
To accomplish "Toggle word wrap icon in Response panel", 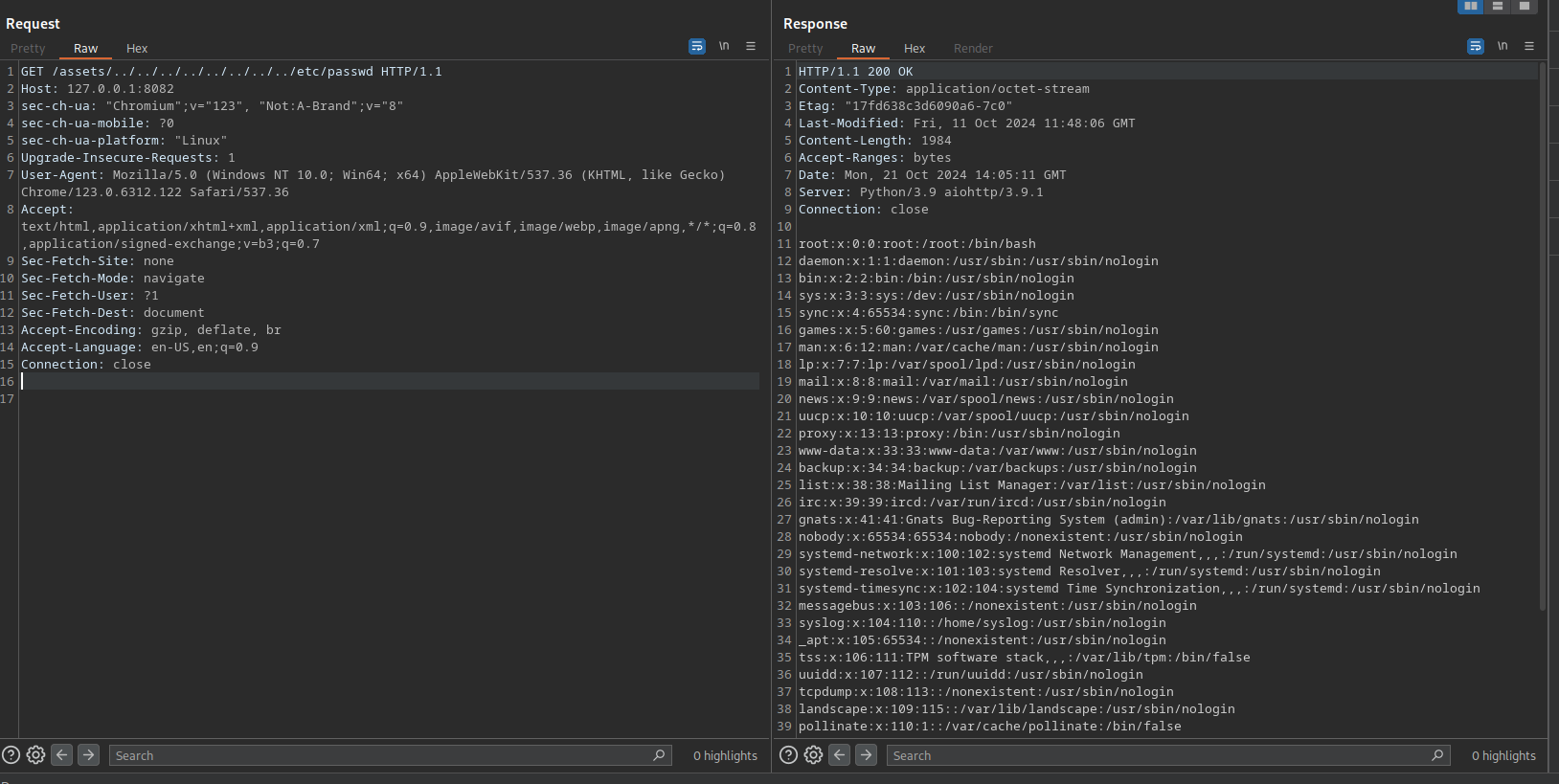I will click(1476, 46).
